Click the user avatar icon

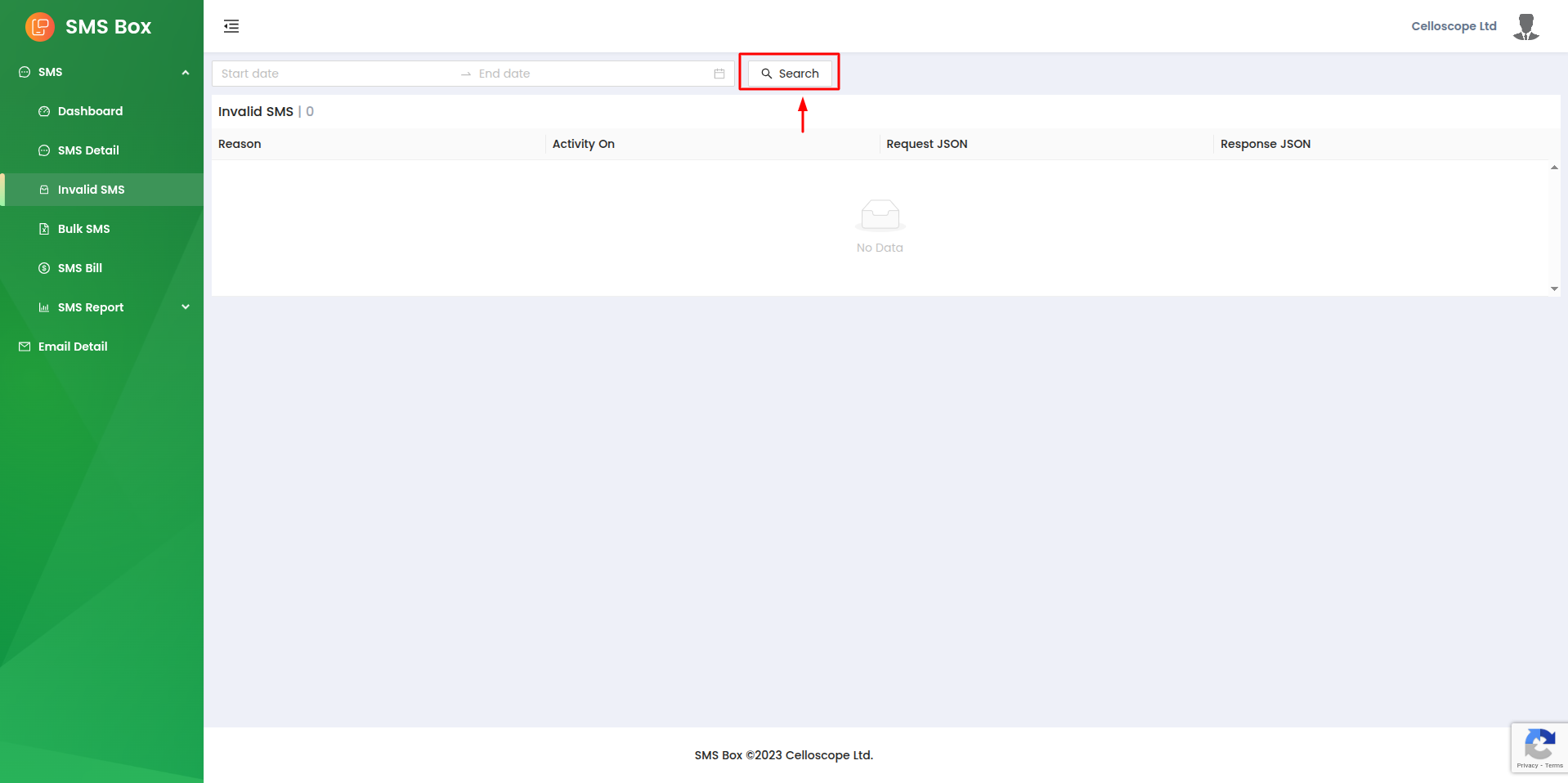(1525, 26)
